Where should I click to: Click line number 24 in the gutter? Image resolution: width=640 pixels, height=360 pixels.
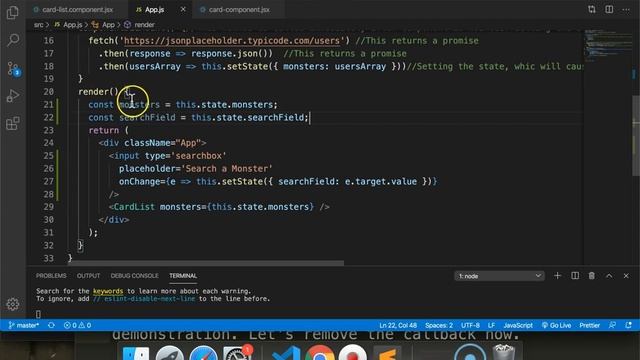49,143
